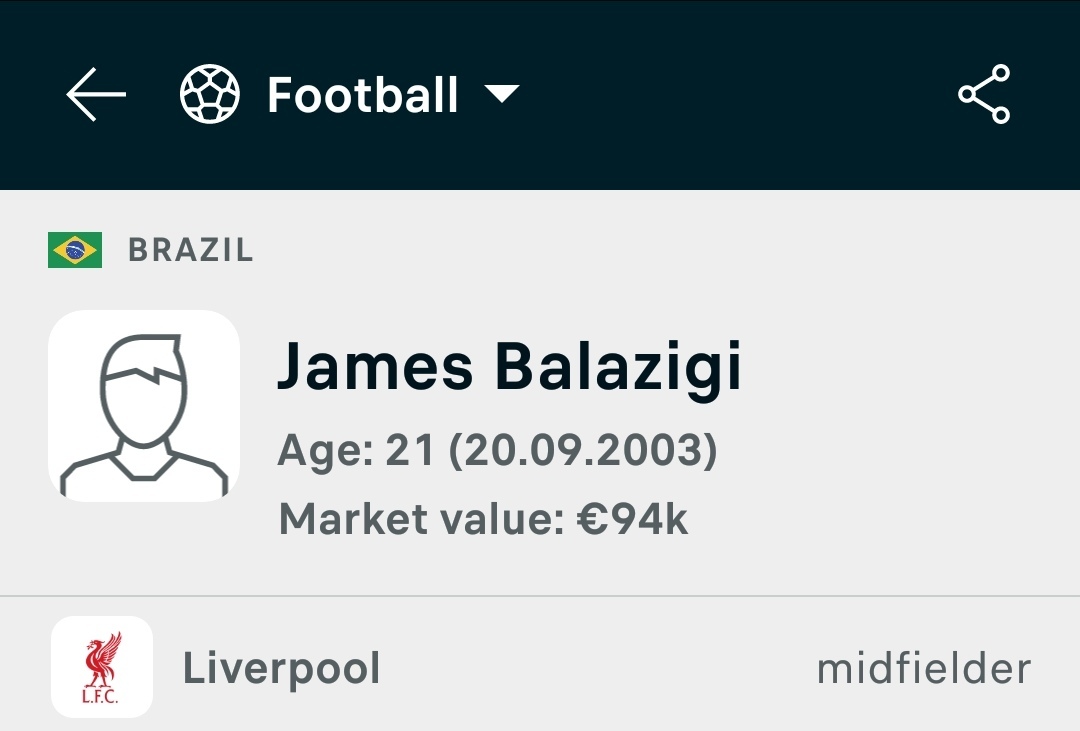This screenshot has width=1080, height=731.
Task: Select the Football title label
Action: pyautogui.click(x=363, y=94)
